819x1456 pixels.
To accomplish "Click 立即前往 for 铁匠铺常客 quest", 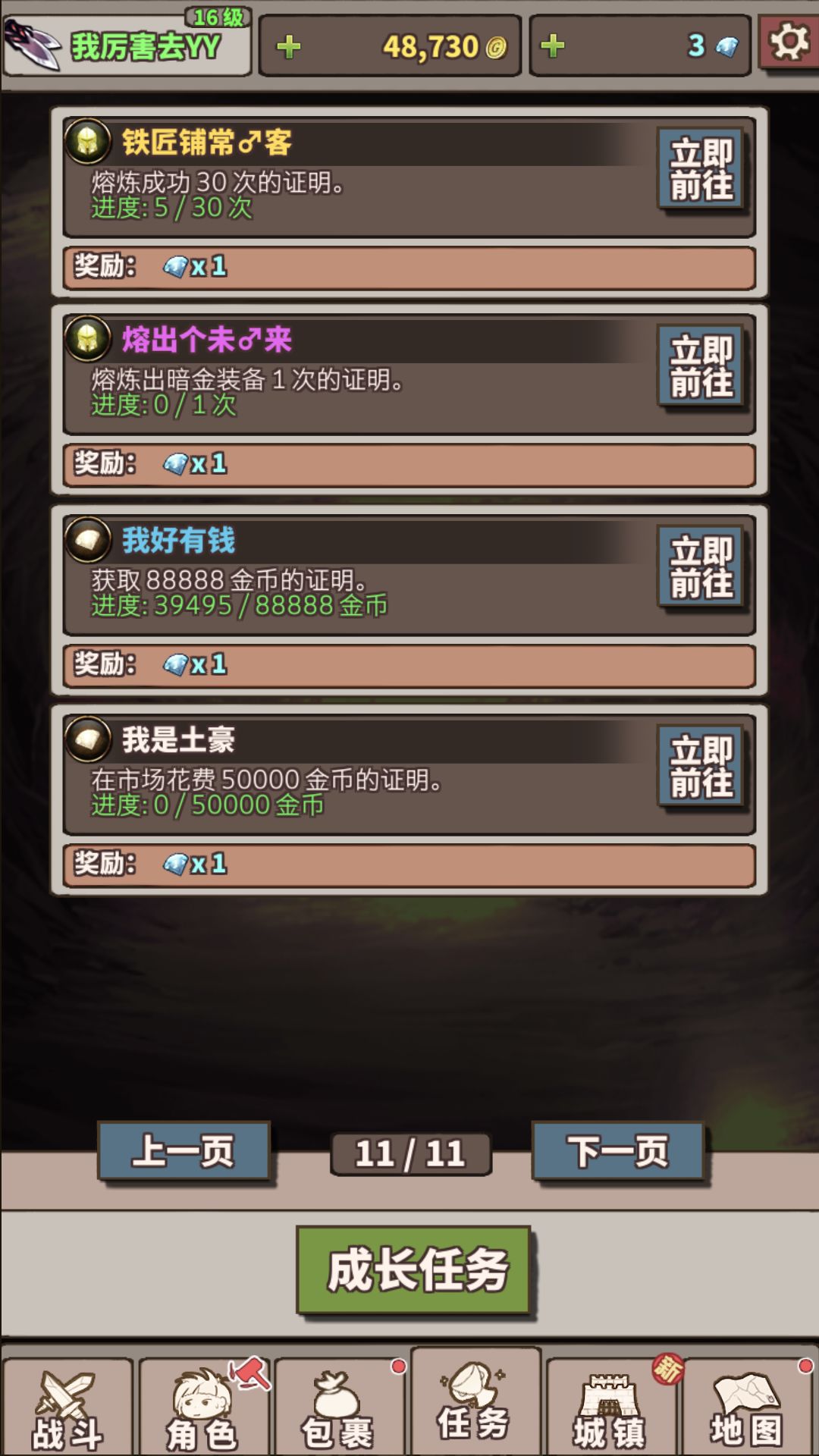I will 701,169.
